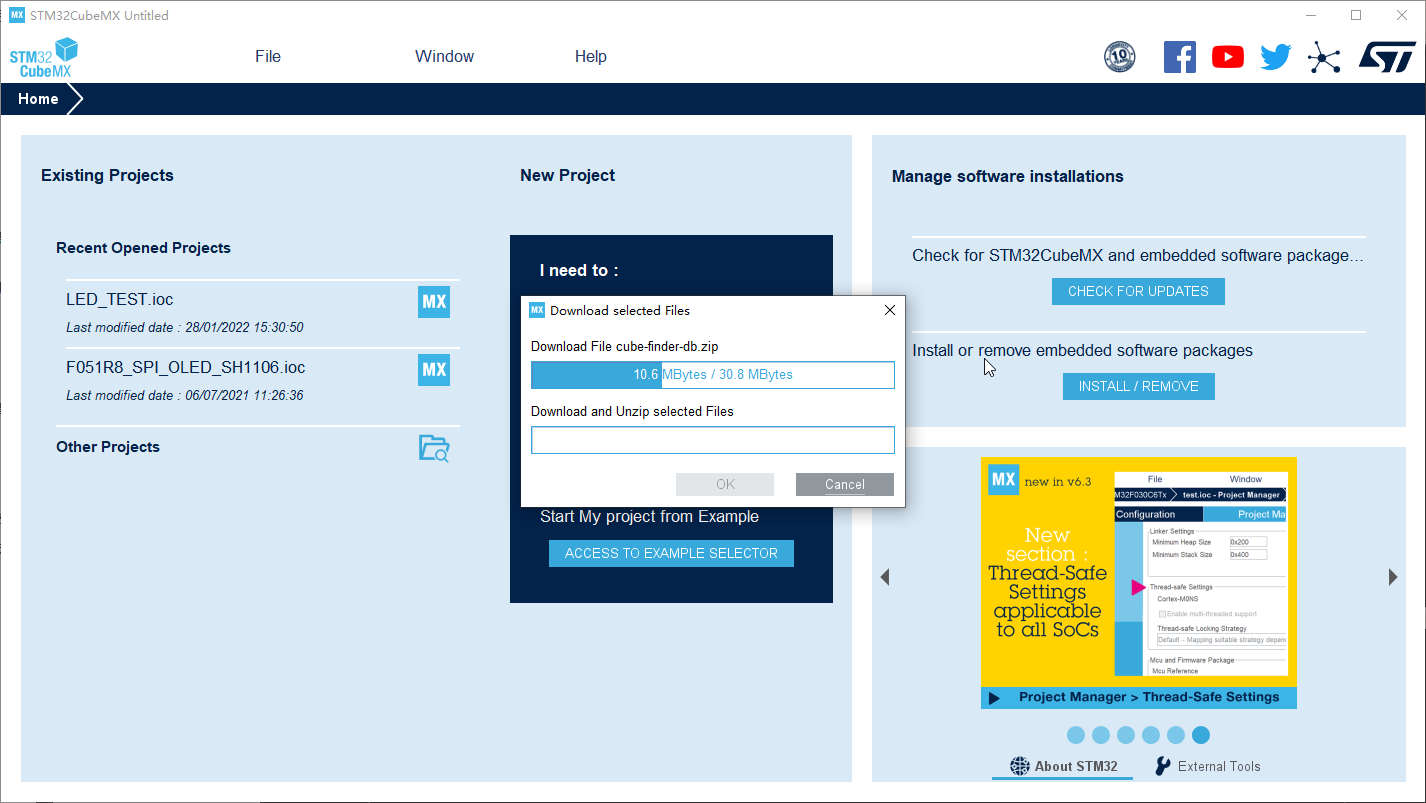This screenshot has width=1426, height=803.
Task: Click the LED_TEST.ioc last modified date
Action: tap(185, 327)
